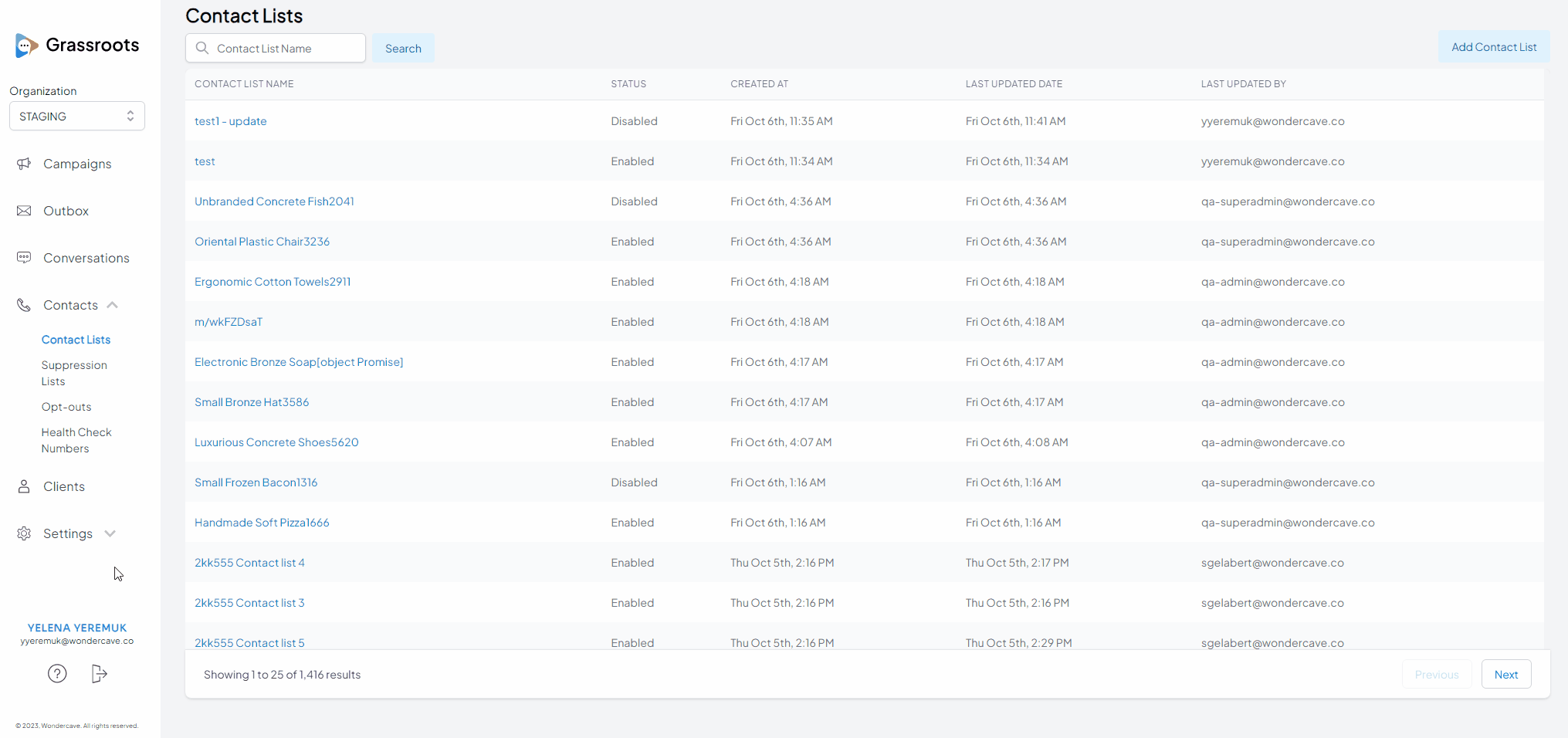Screen dimensions: 1568x738
Task: Expand the Settings menu chevron
Action: (x=110, y=533)
